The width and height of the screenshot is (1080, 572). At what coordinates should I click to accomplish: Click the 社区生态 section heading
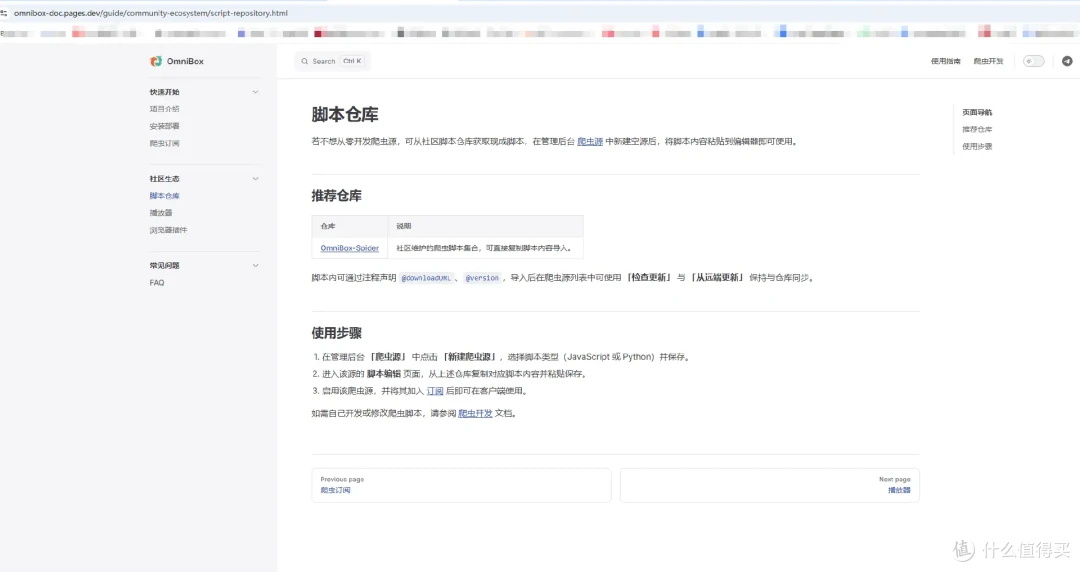(165, 178)
